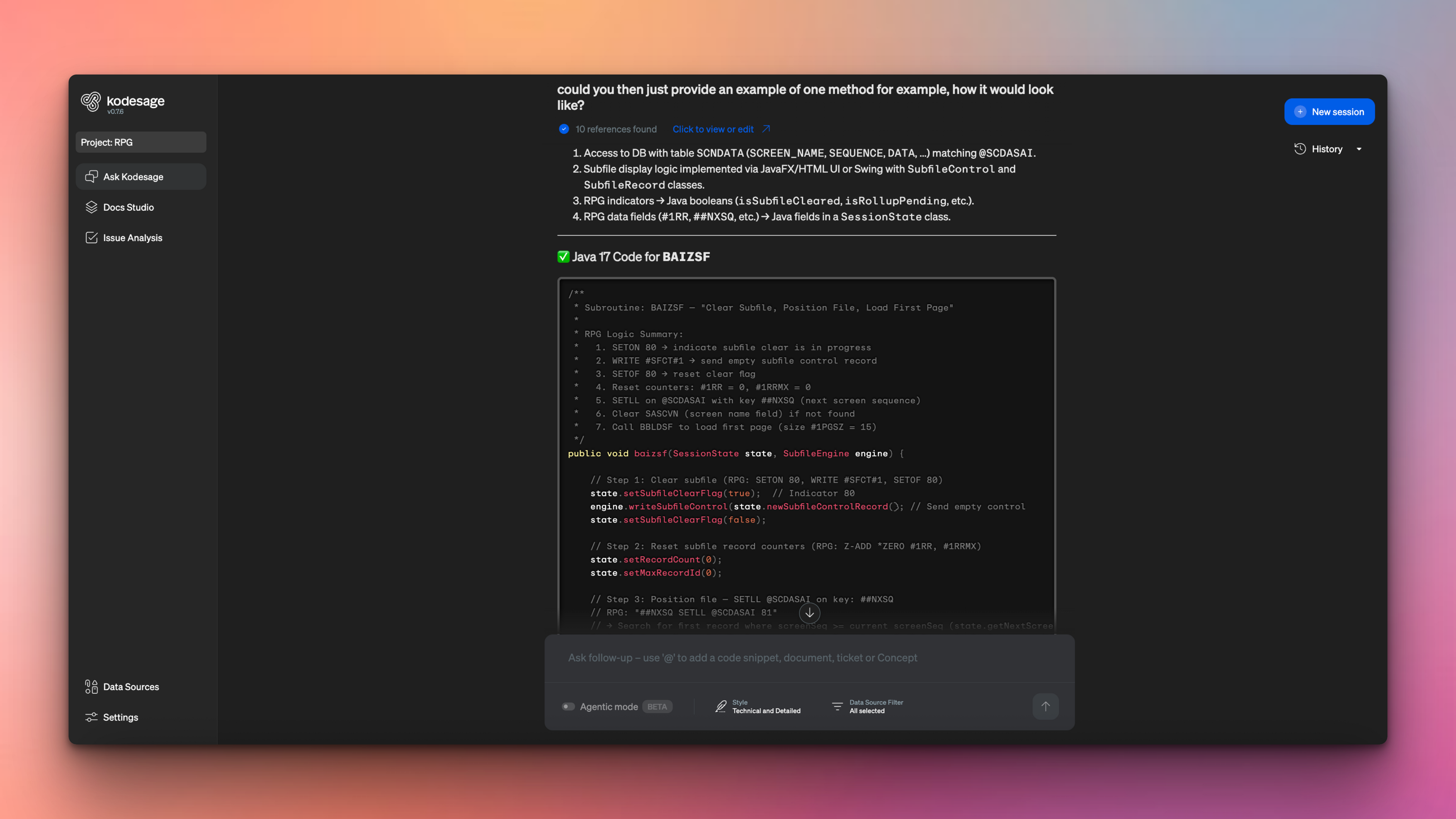Switch to Issue Analysis
Viewport: 1456px width, 819px height.
pos(132,237)
